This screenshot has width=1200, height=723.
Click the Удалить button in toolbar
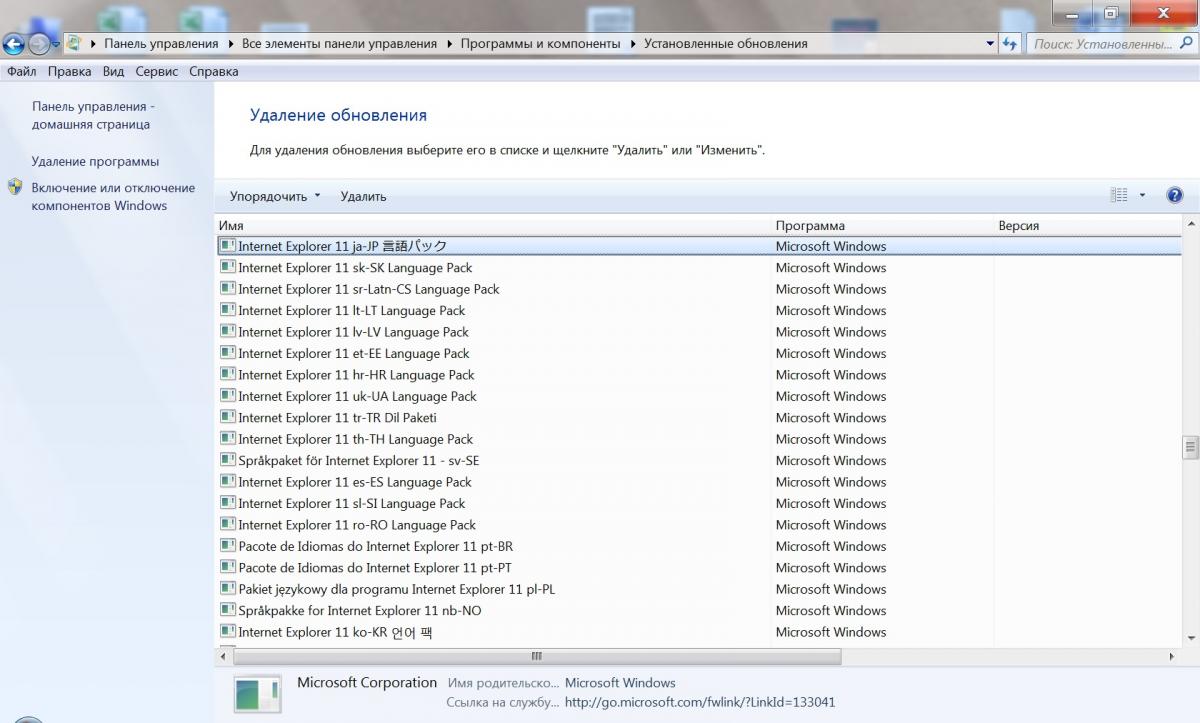tap(363, 197)
